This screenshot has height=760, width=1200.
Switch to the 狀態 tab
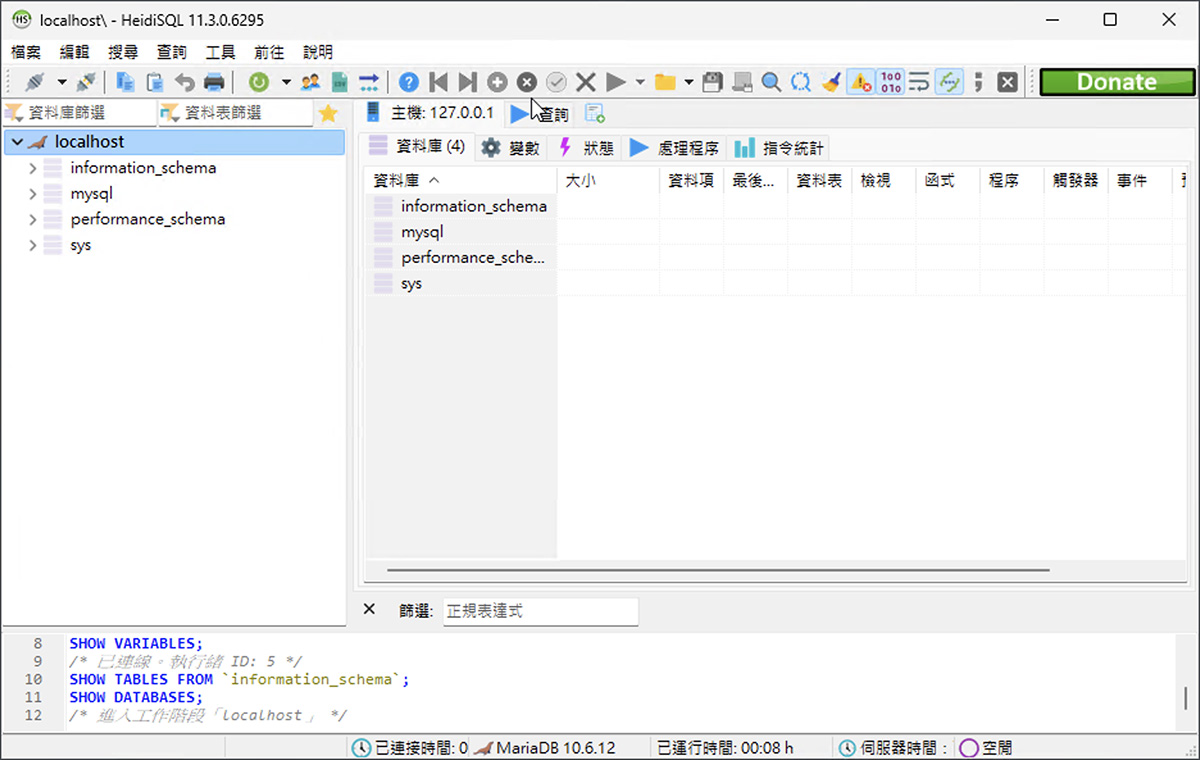pyautogui.click(x=586, y=148)
